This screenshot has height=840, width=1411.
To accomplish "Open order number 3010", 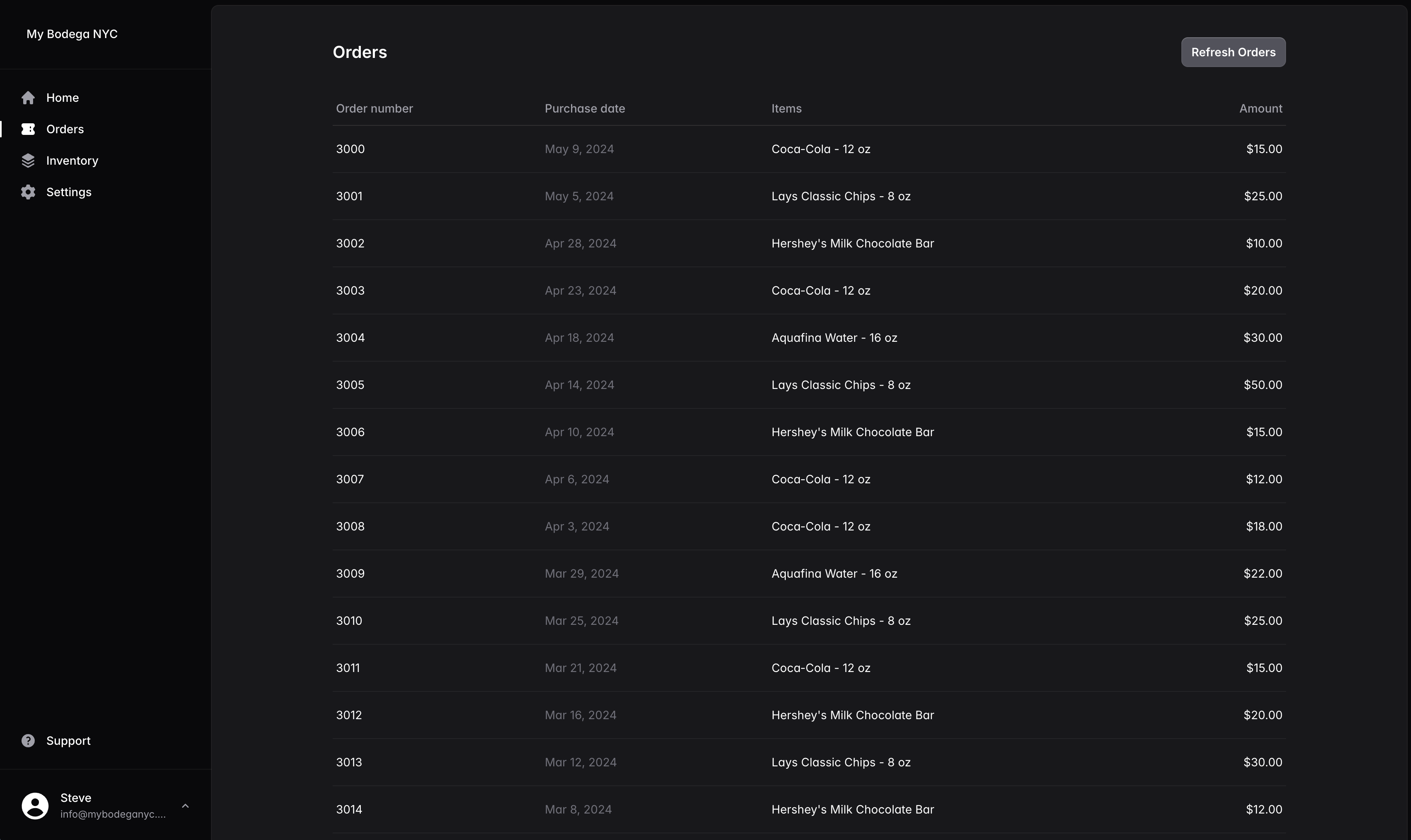I will (349, 621).
